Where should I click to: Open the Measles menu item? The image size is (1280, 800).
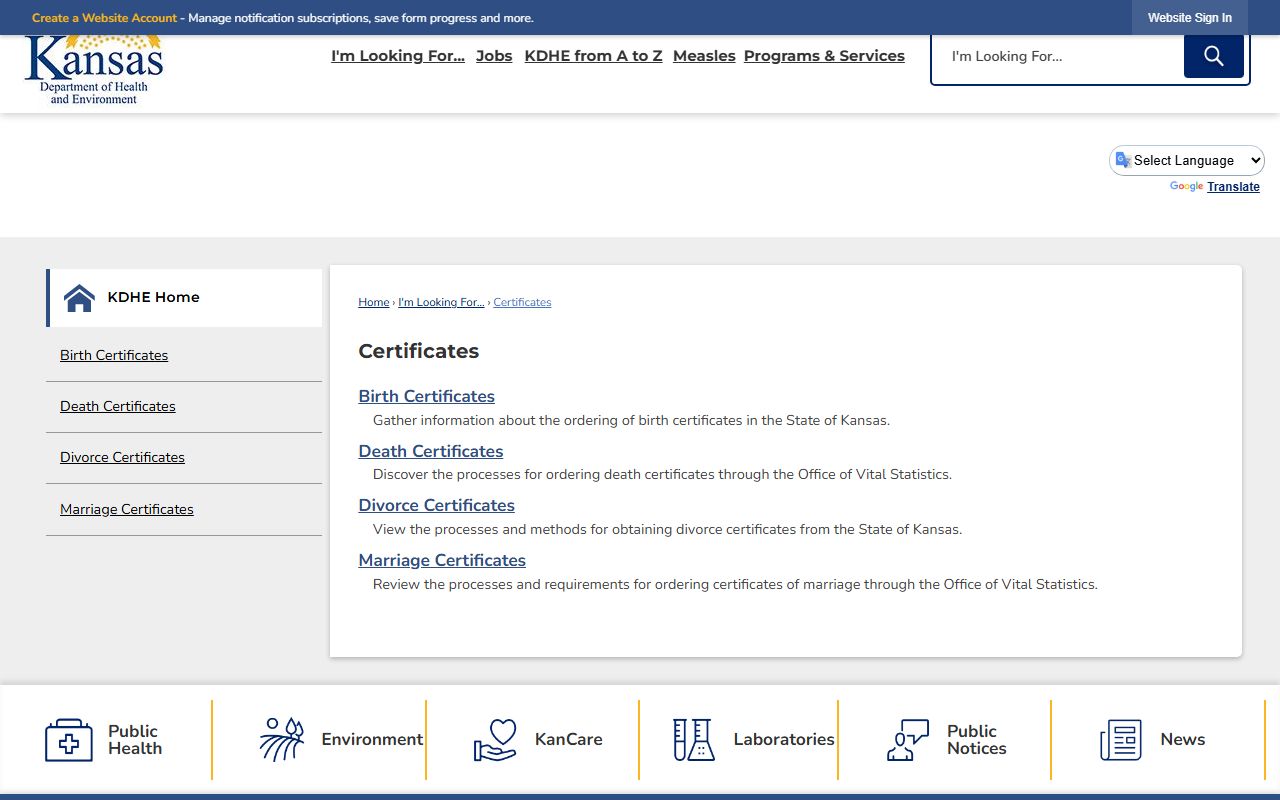coord(704,56)
